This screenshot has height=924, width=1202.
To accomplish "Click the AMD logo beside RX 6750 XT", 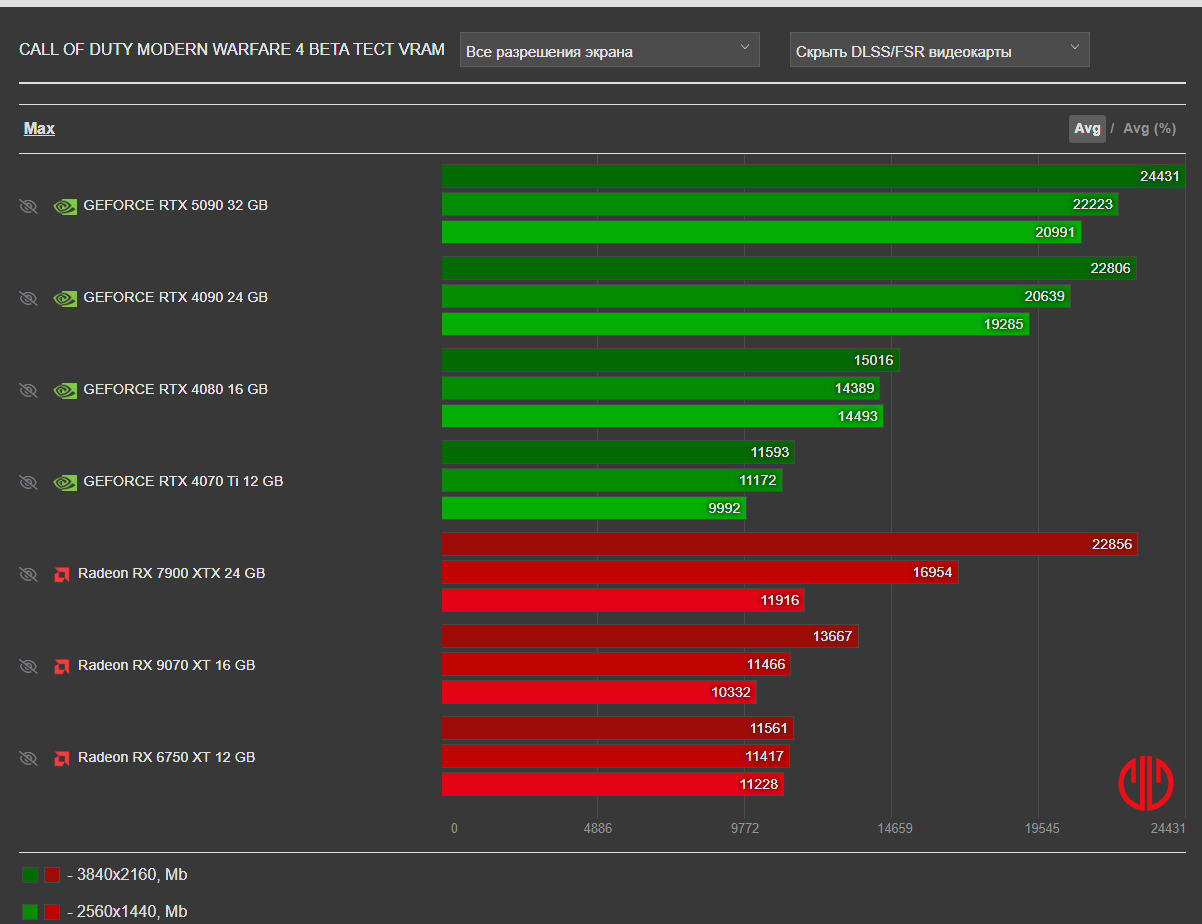I will pos(61,758).
